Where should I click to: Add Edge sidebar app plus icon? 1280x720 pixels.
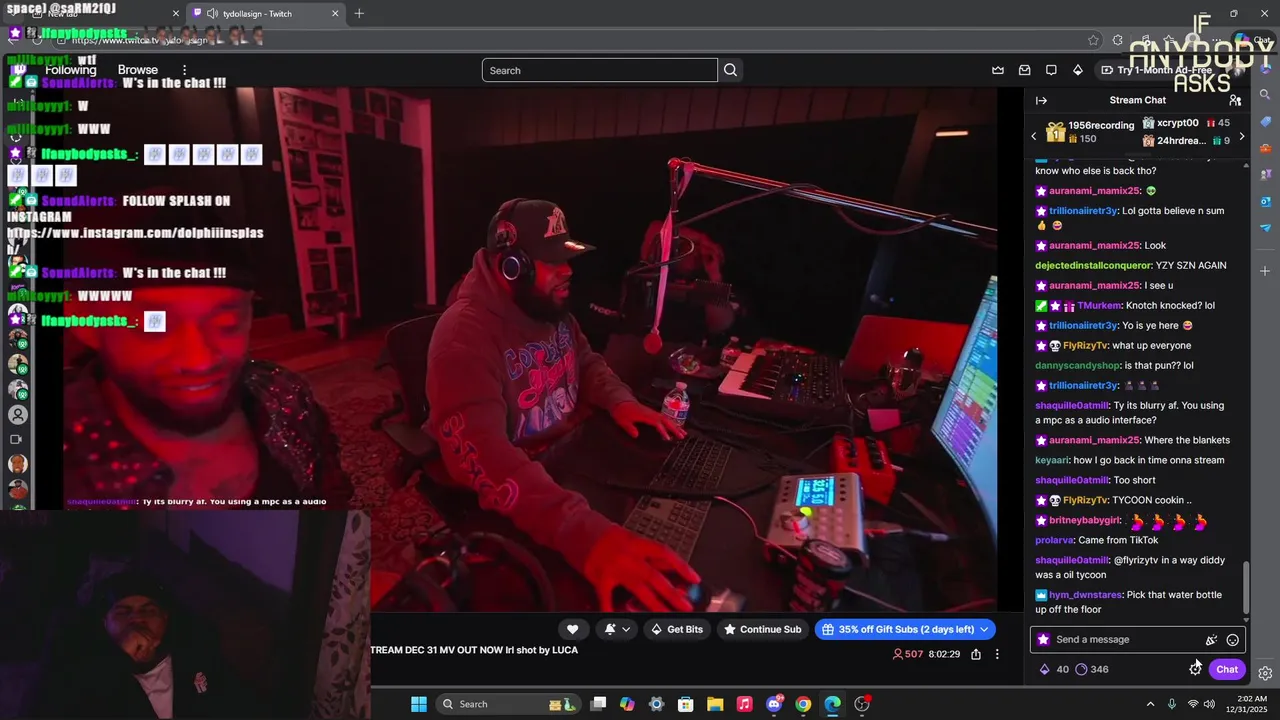(1265, 271)
